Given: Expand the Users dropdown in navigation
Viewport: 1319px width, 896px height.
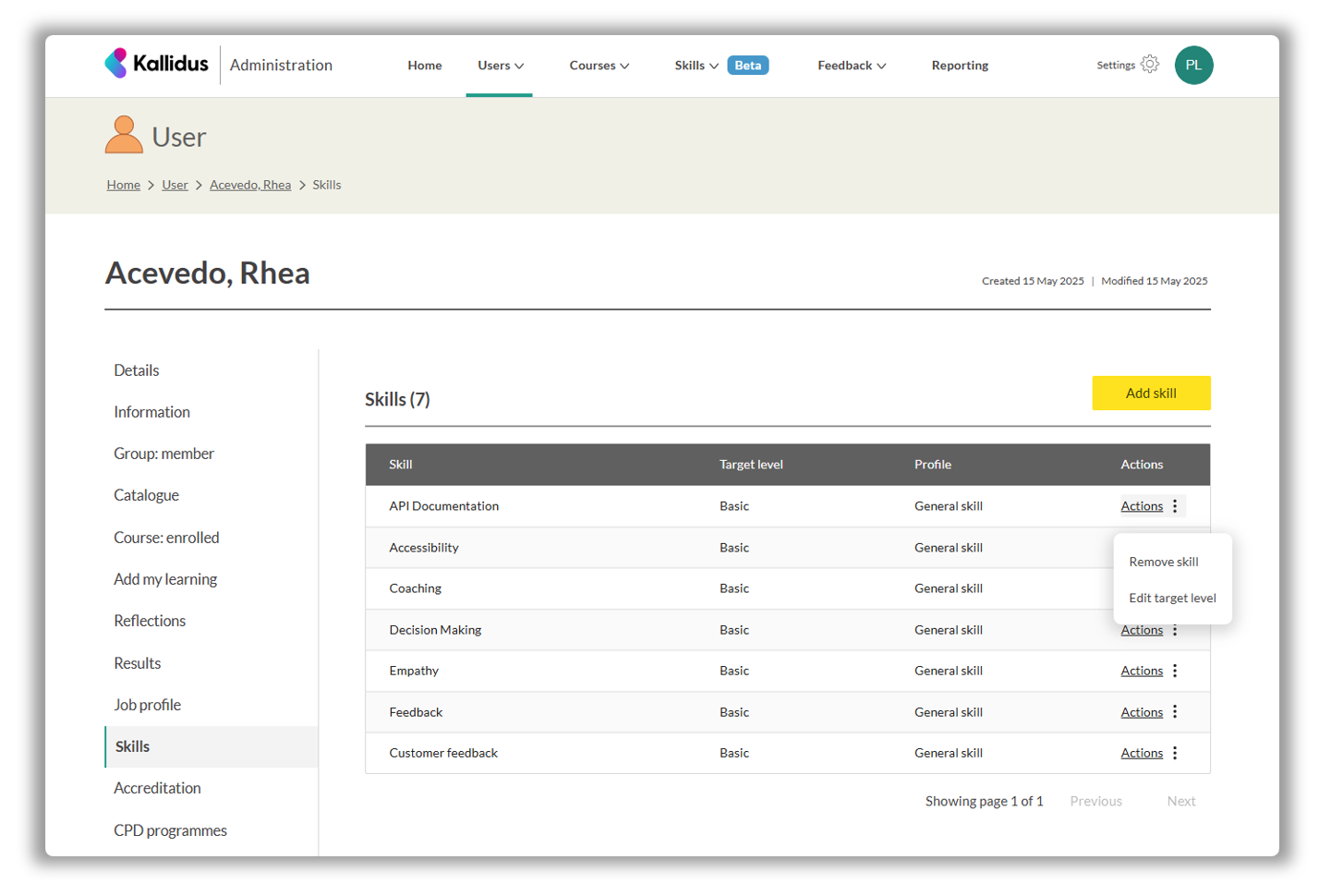Looking at the screenshot, I should tap(500, 66).
